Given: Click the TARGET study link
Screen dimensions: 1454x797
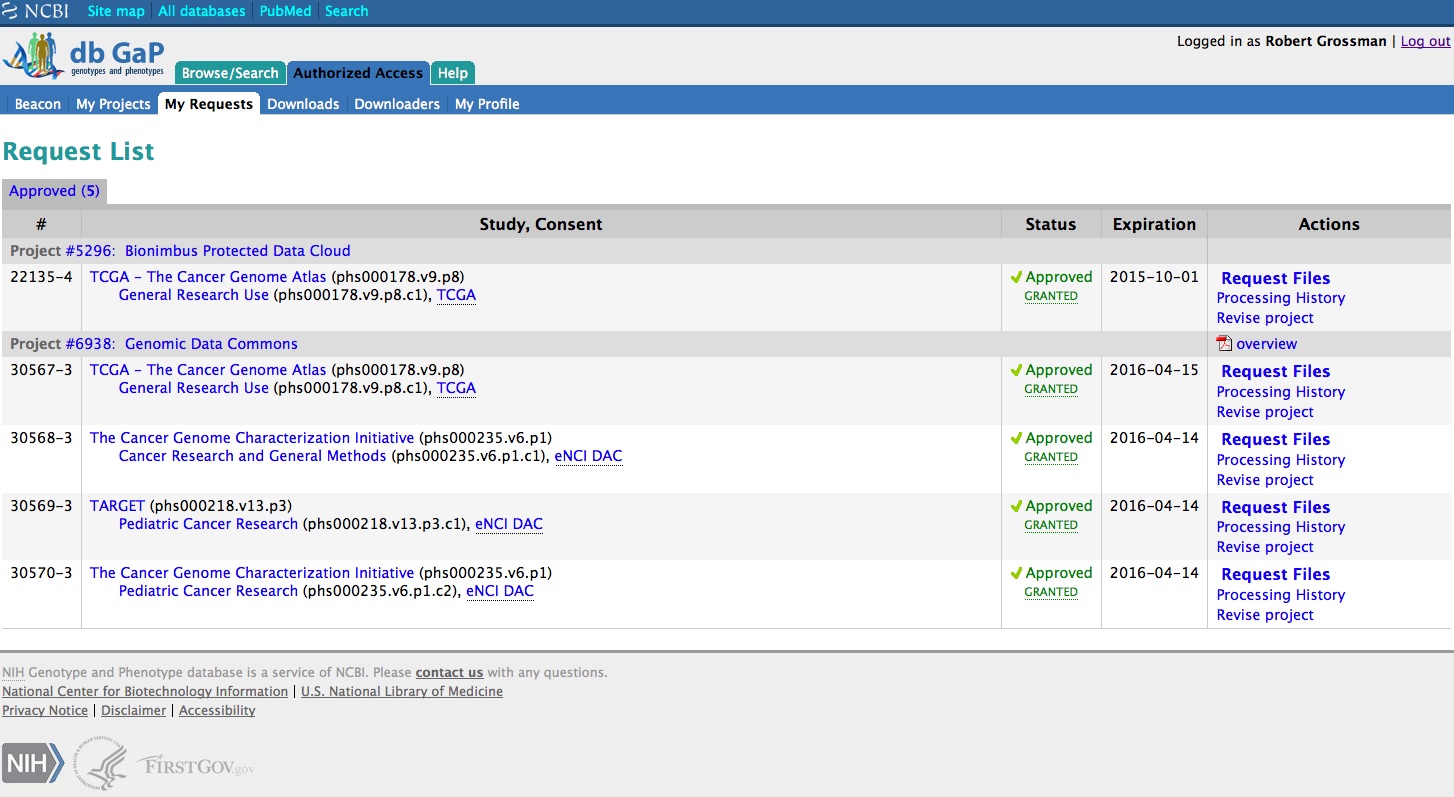Looking at the screenshot, I should pos(117,506).
